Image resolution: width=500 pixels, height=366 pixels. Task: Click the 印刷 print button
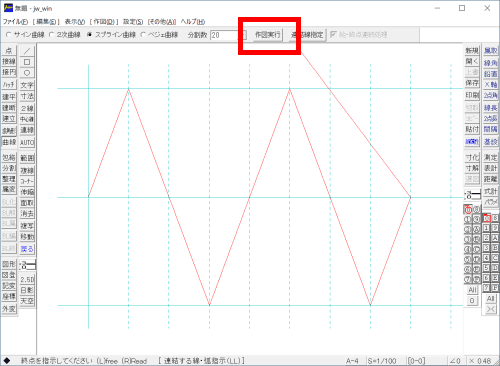click(x=472, y=95)
